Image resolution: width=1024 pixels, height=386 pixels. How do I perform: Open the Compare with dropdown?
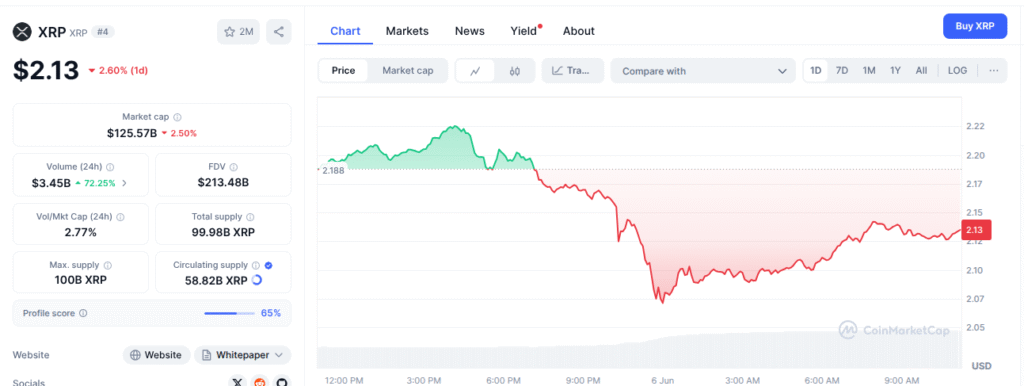click(x=703, y=71)
